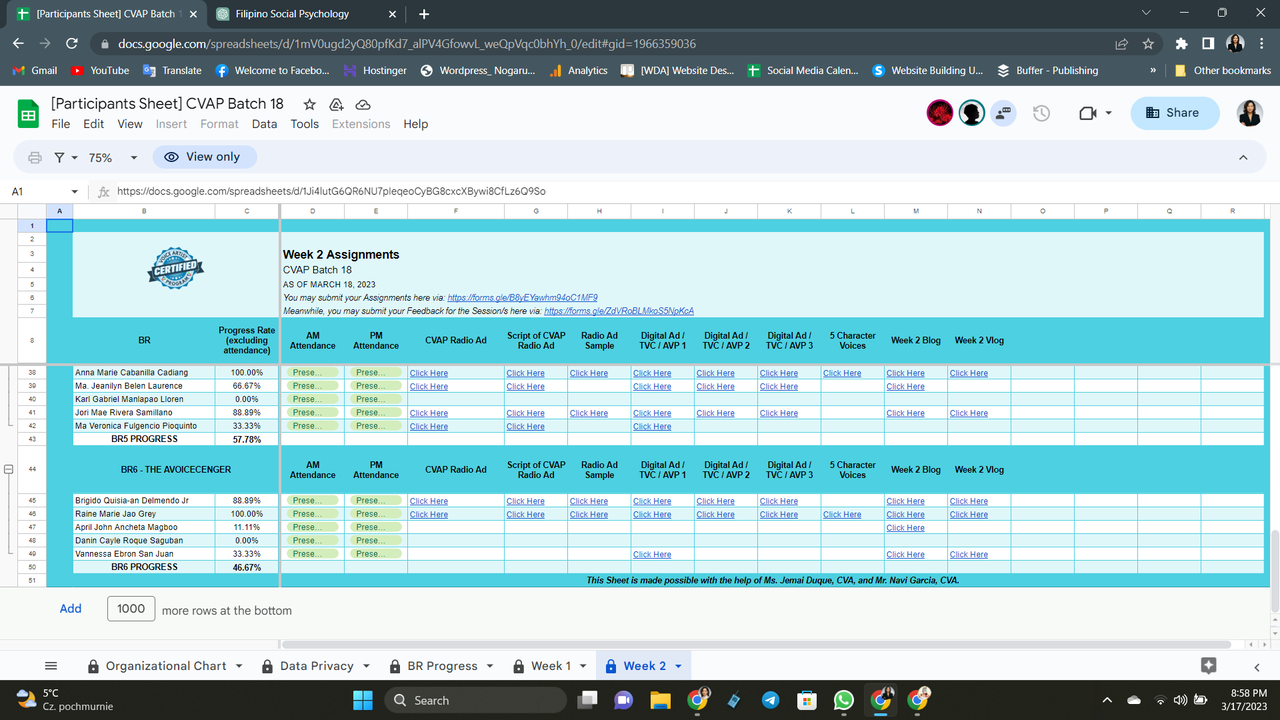Open the Organizational Chart tab dropdown arrow
Screen dimensions: 1280x720
tap(238, 666)
